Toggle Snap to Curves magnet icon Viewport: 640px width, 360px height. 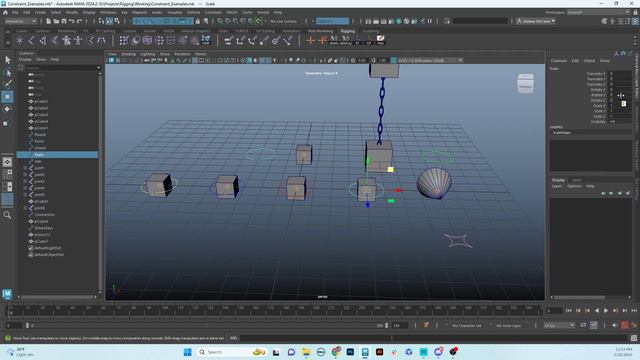click(x=228, y=21)
